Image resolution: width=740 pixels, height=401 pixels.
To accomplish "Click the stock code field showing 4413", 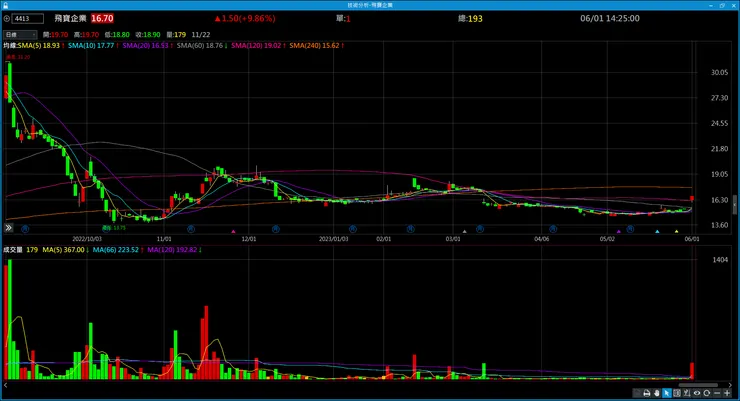I will 28,19.
